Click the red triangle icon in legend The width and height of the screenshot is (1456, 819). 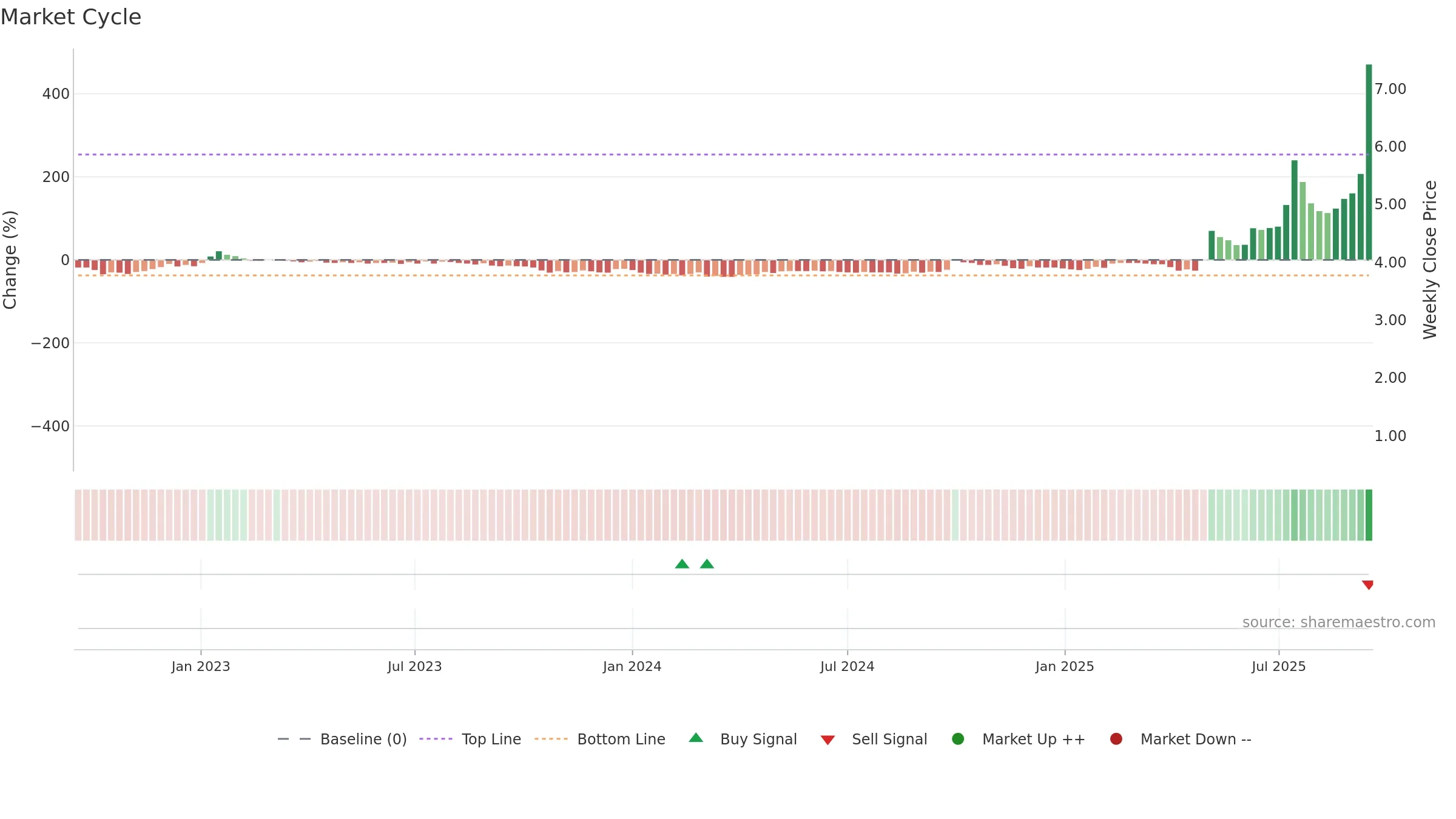827,740
